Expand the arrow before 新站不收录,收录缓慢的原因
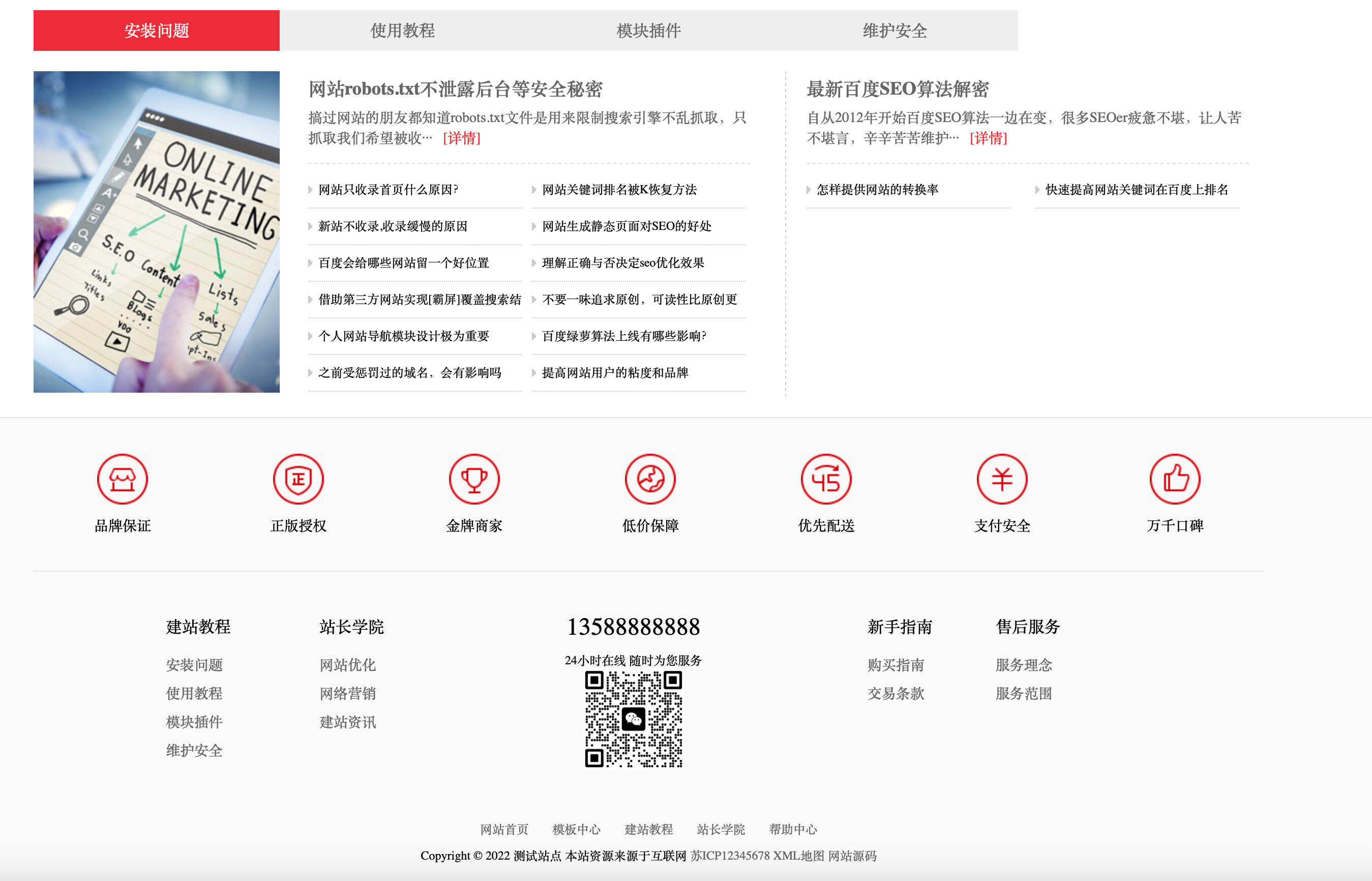The image size is (1372, 881). click(x=311, y=226)
